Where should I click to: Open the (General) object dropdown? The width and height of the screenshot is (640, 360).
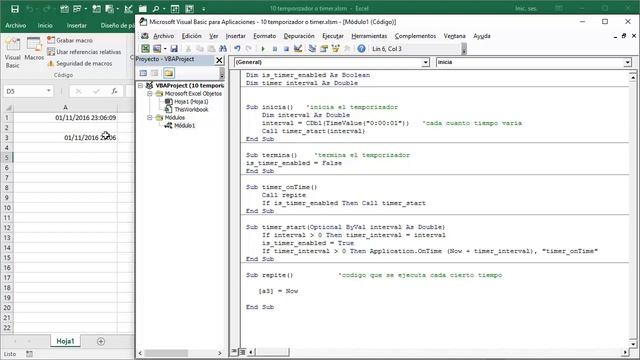pyautogui.click(x=425, y=62)
